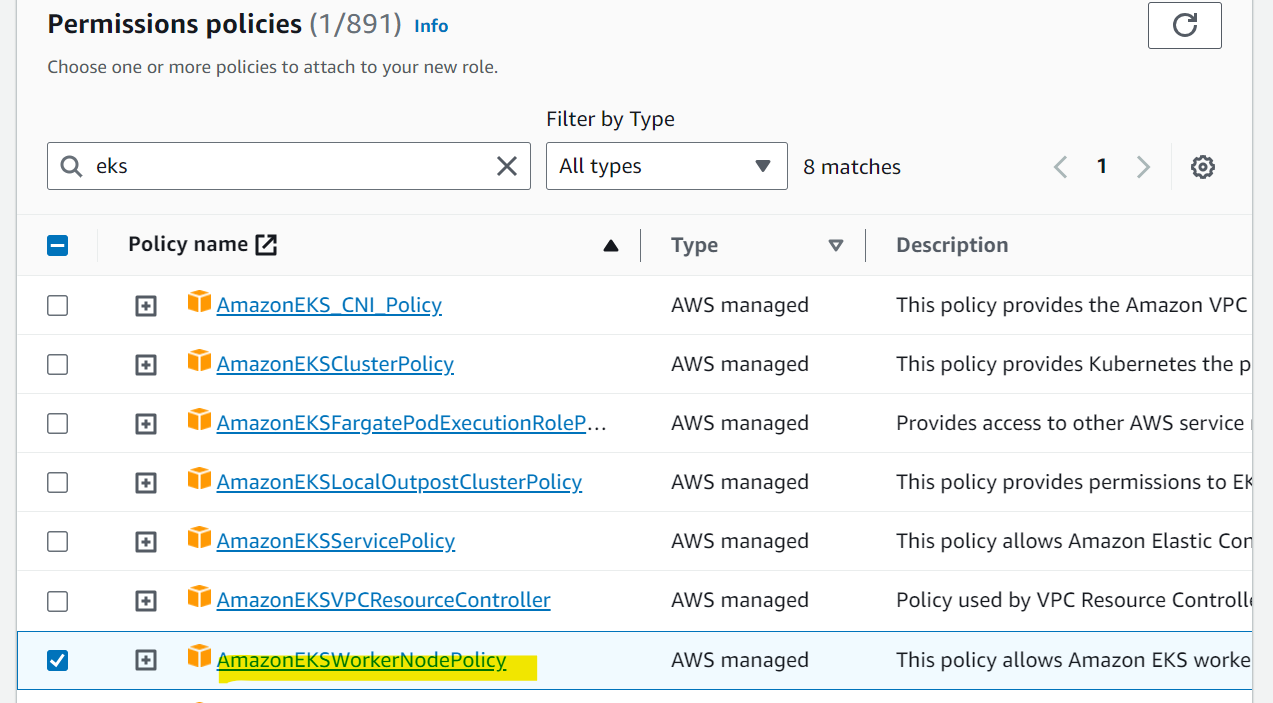Toggle the select-all policies header checkbox
This screenshot has width=1273, height=703.
pyautogui.click(x=58, y=245)
